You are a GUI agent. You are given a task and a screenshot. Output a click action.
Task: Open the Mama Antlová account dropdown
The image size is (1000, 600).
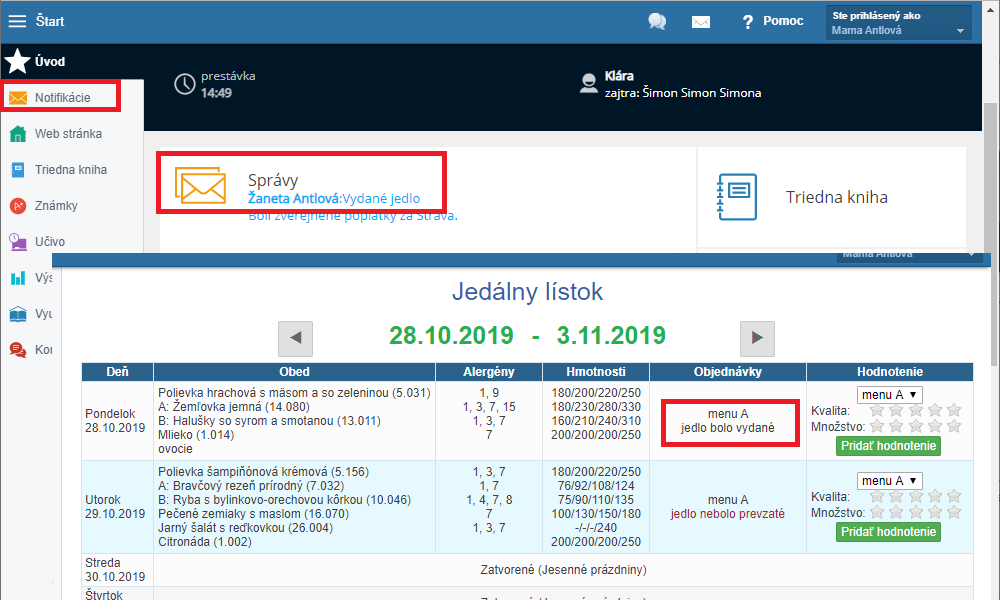click(899, 23)
